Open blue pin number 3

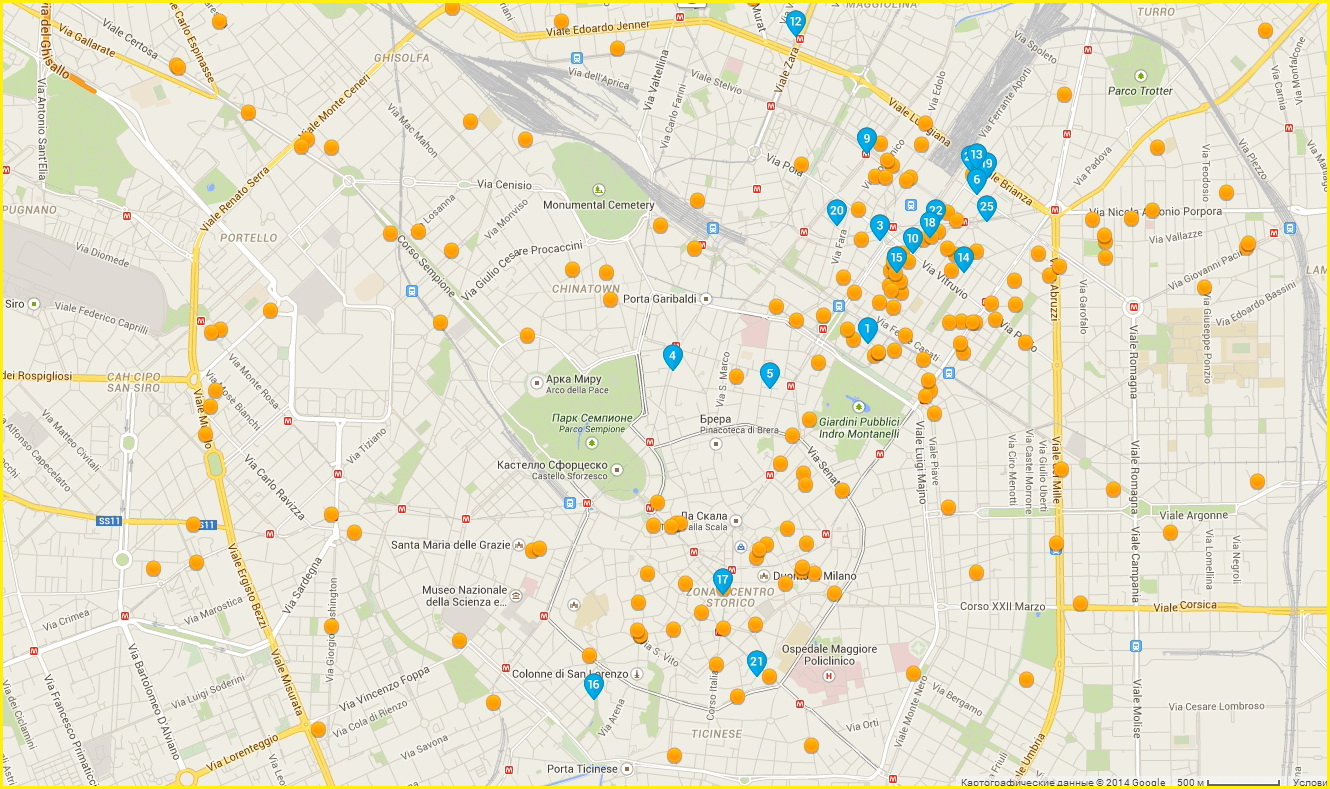pos(880,227)
